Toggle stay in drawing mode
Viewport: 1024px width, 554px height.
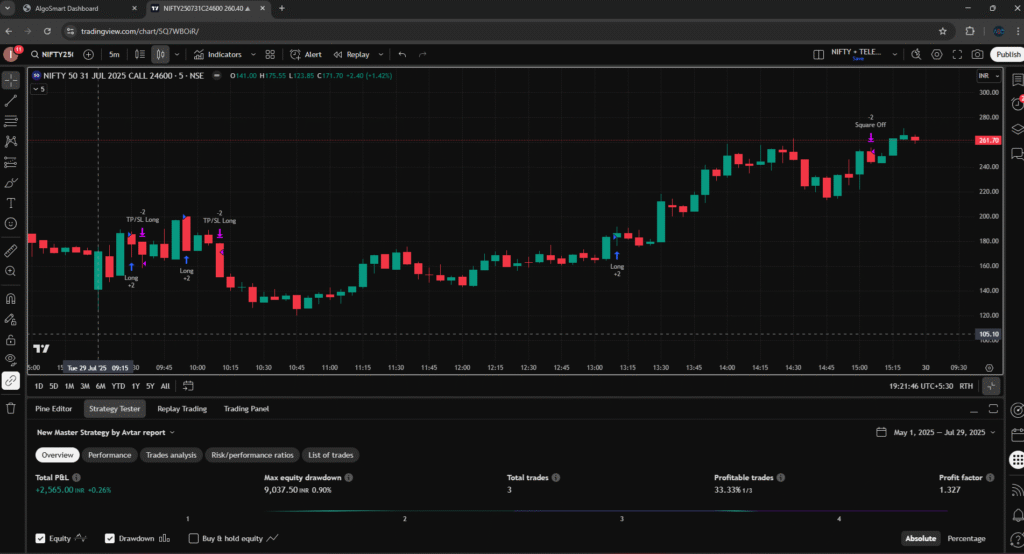(11, 319)
